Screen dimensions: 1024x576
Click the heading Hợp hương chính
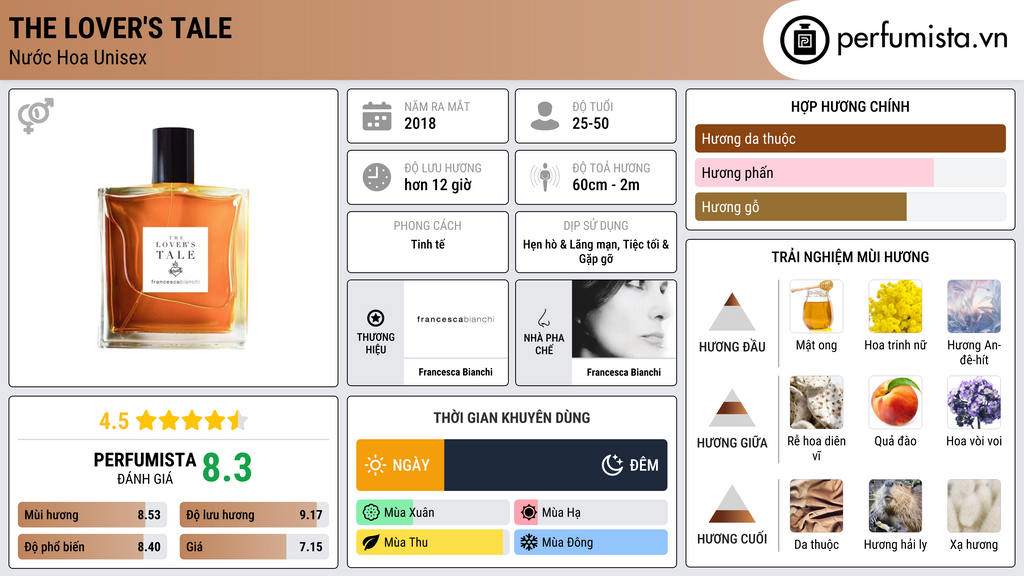(850, 106)
